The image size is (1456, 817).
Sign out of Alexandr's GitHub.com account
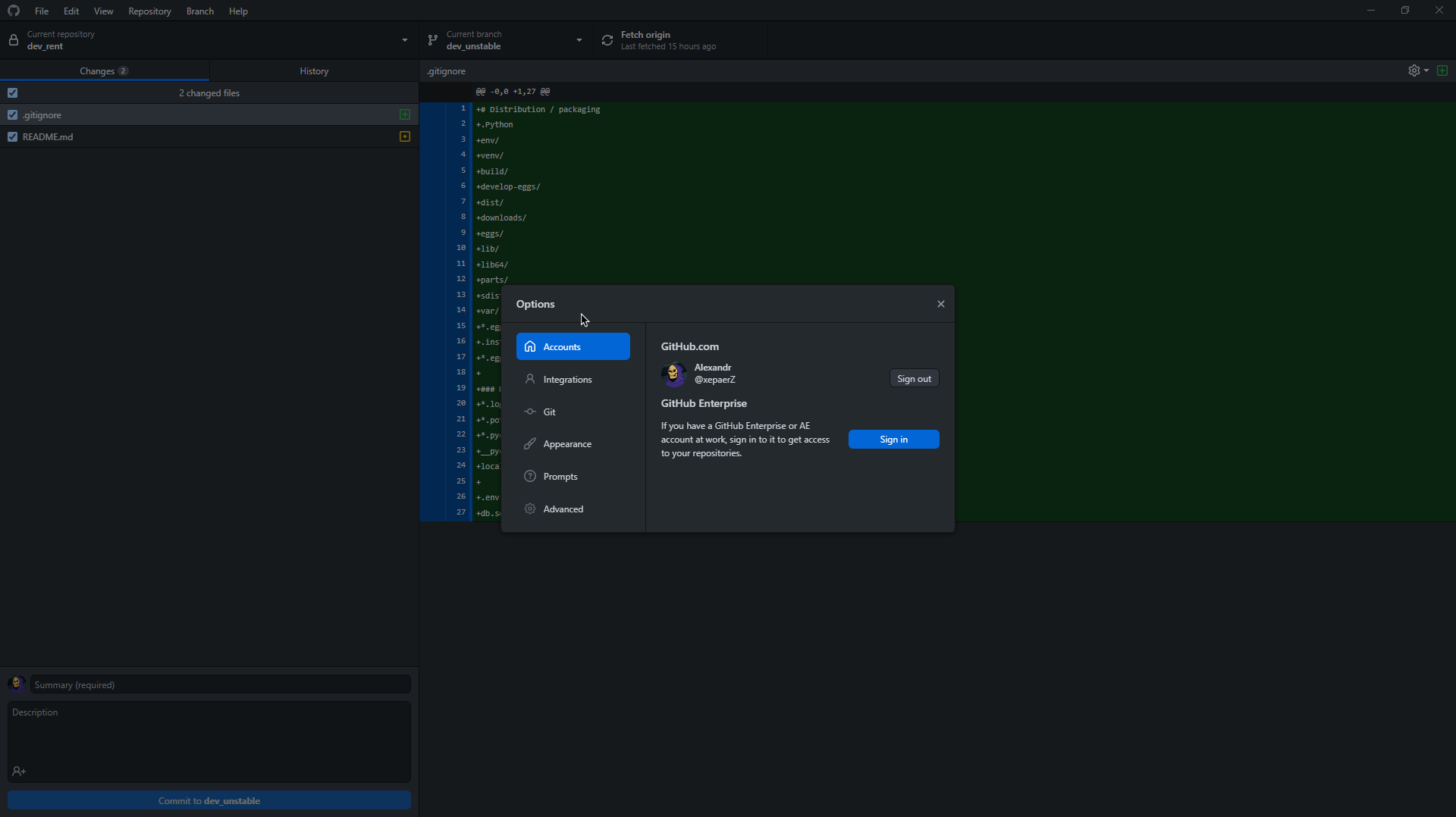click(x=914, y=378)
